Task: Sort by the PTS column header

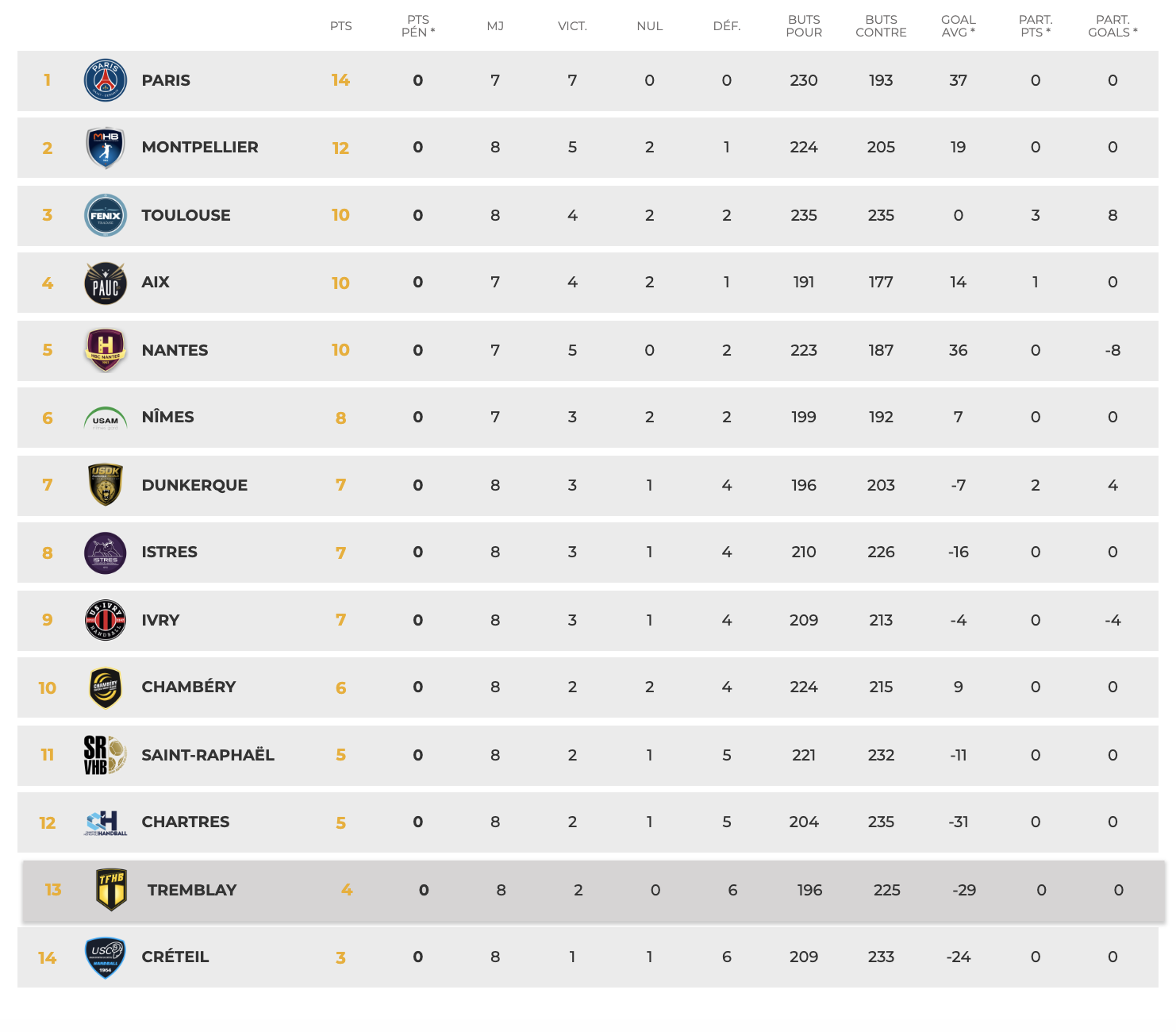Action: (341, 26)
